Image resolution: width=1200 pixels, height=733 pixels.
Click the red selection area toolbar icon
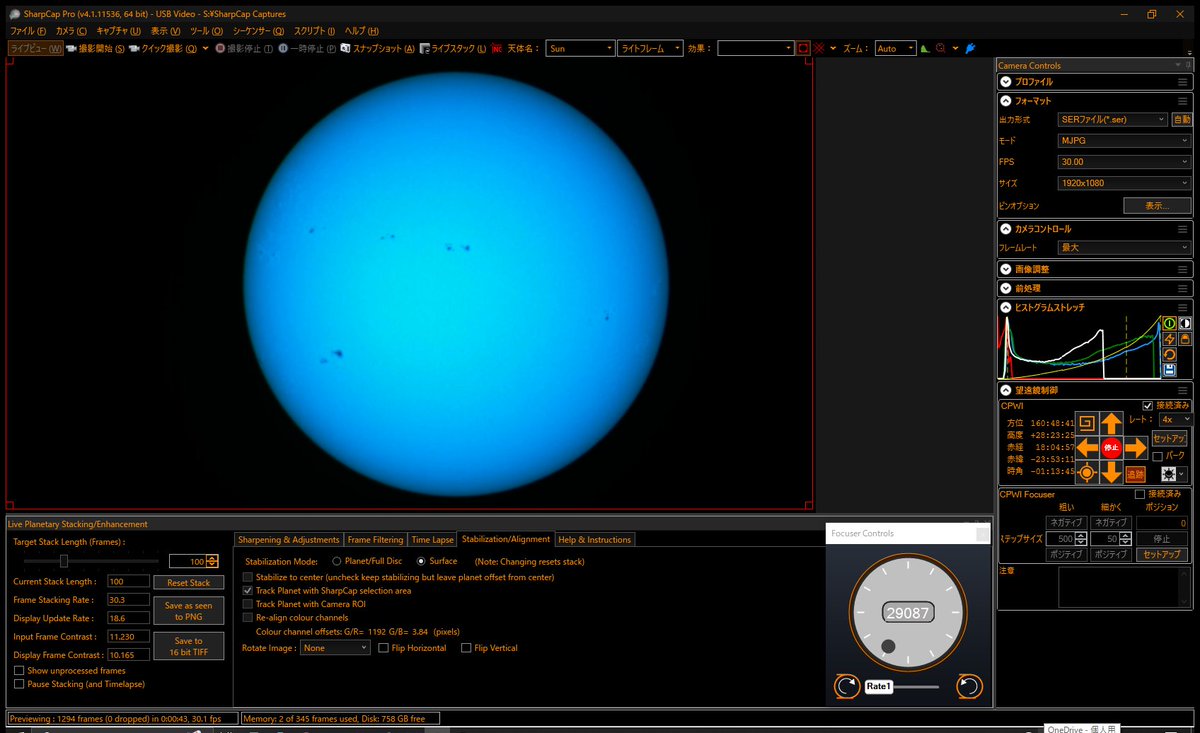[803, 48]
